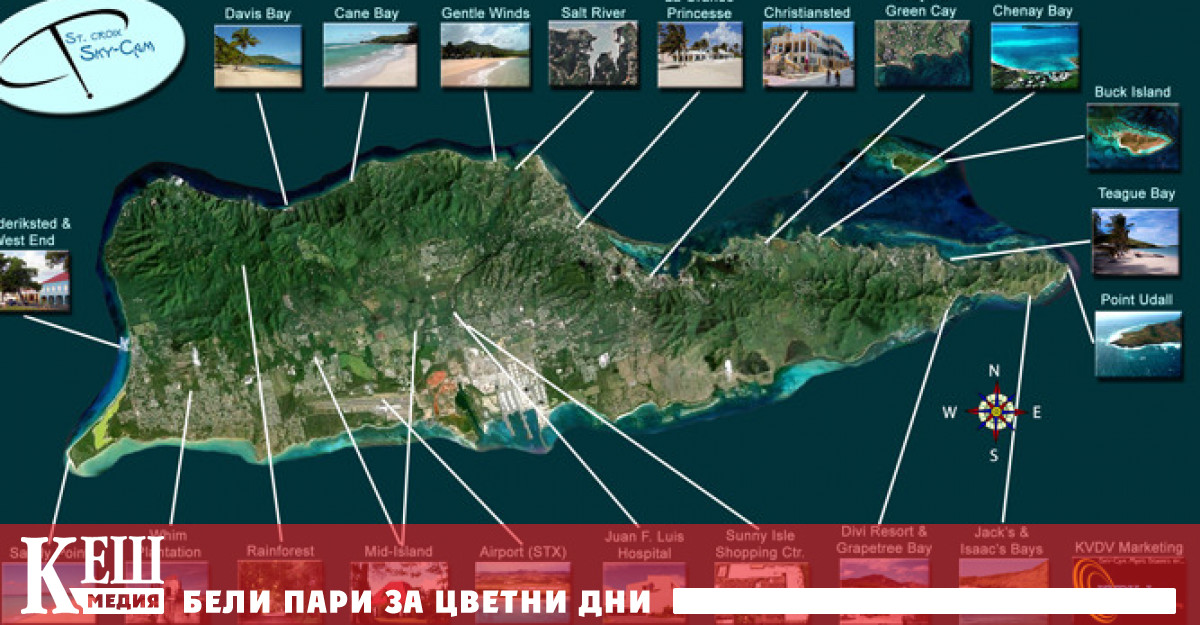View the Point Udall coastline image
This screenshot has height=625, width=1200.
tap(1137, 345)
